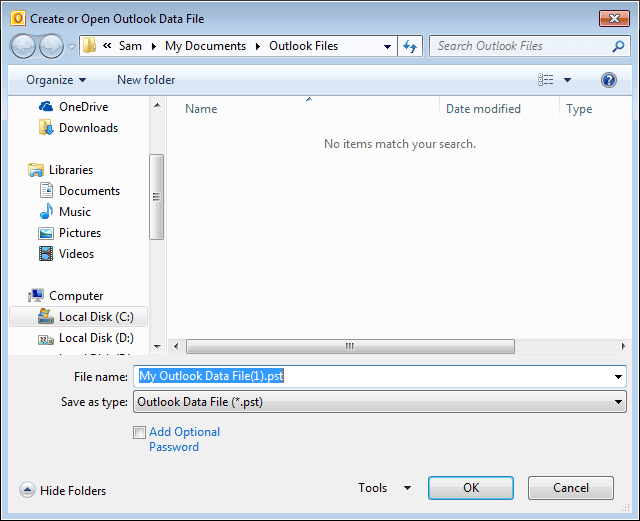Click Outlook Files in the address path
This screenshot has width=640, height=521.
[x=303, y=46]
